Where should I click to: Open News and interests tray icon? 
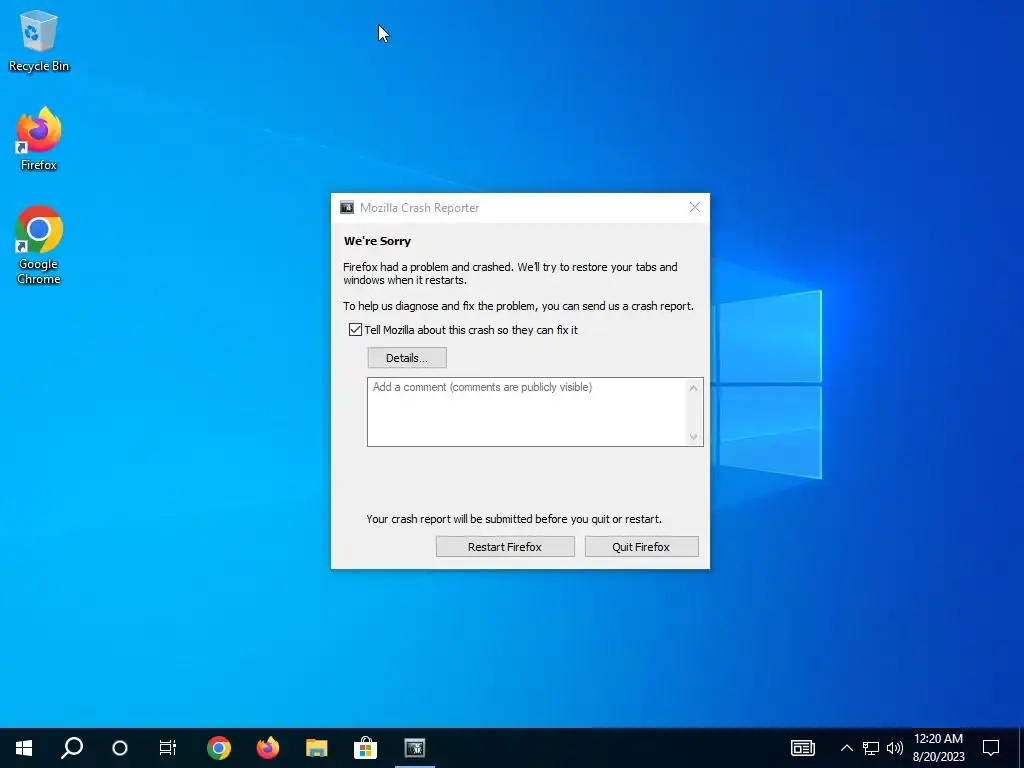coord(803,748)
